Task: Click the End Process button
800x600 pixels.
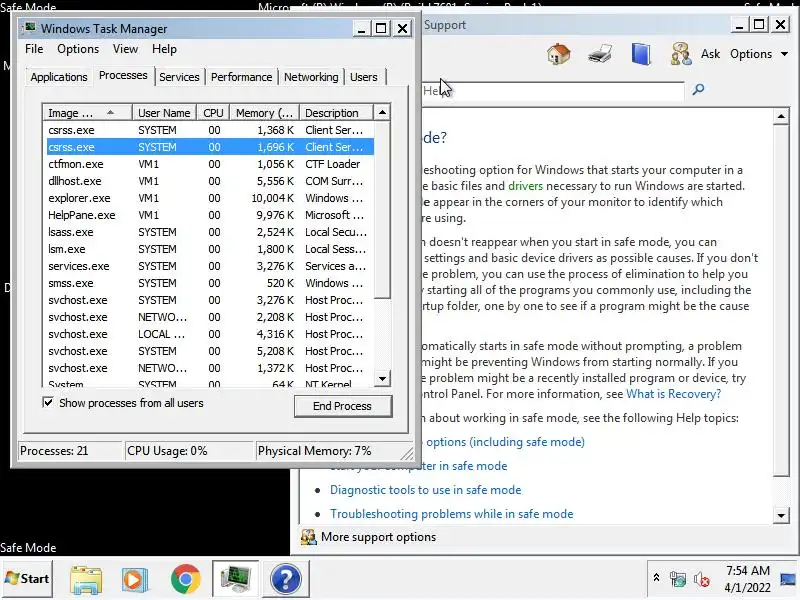Action: coord(342,406)
